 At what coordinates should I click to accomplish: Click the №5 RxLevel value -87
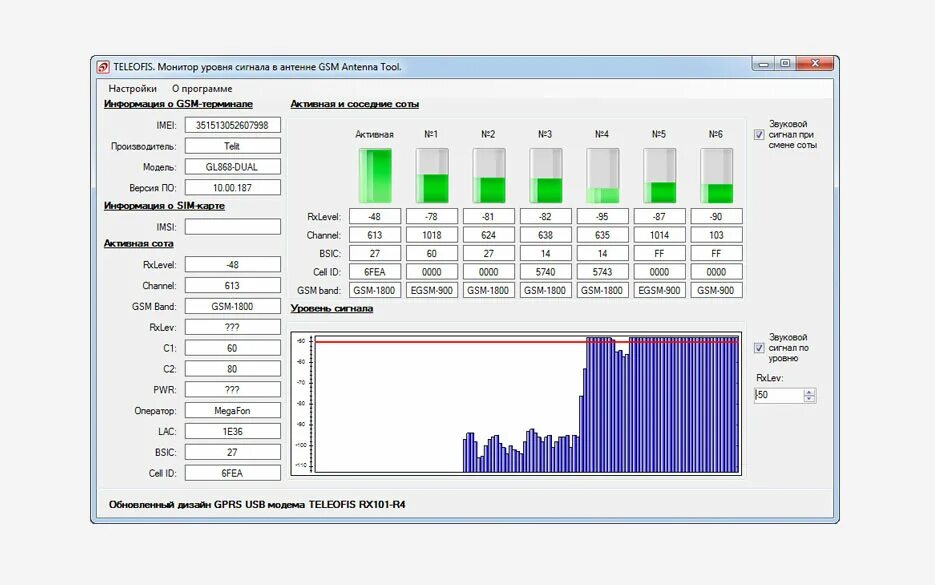(x=660, y=216)
